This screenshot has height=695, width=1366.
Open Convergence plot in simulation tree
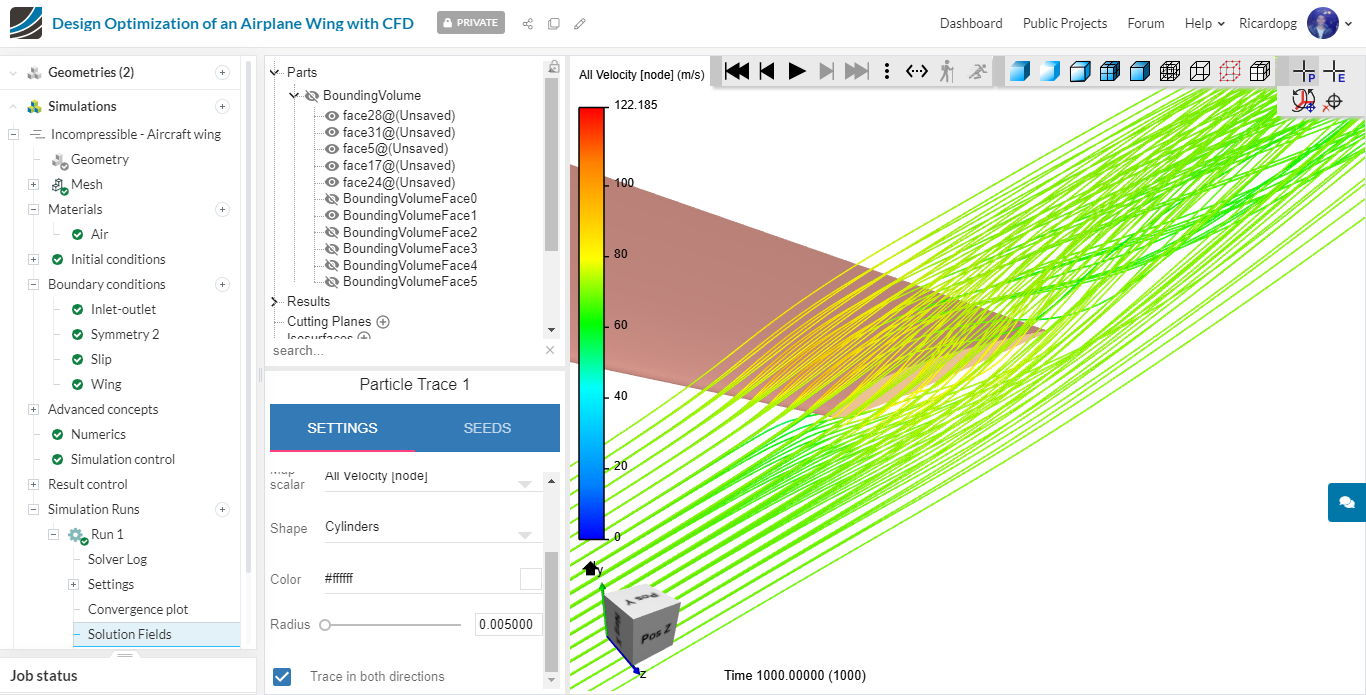coord(138,609)
